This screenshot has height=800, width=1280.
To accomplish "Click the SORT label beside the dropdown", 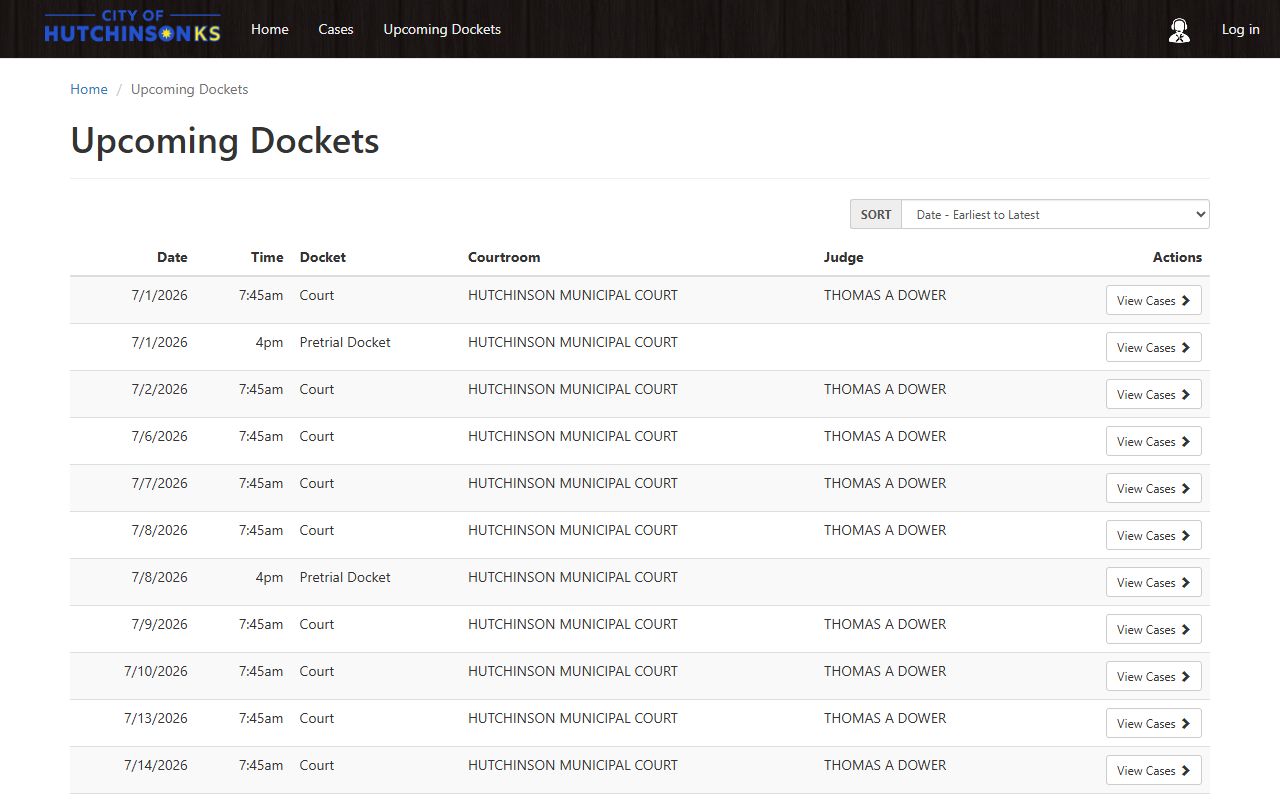I will point(876,214).
